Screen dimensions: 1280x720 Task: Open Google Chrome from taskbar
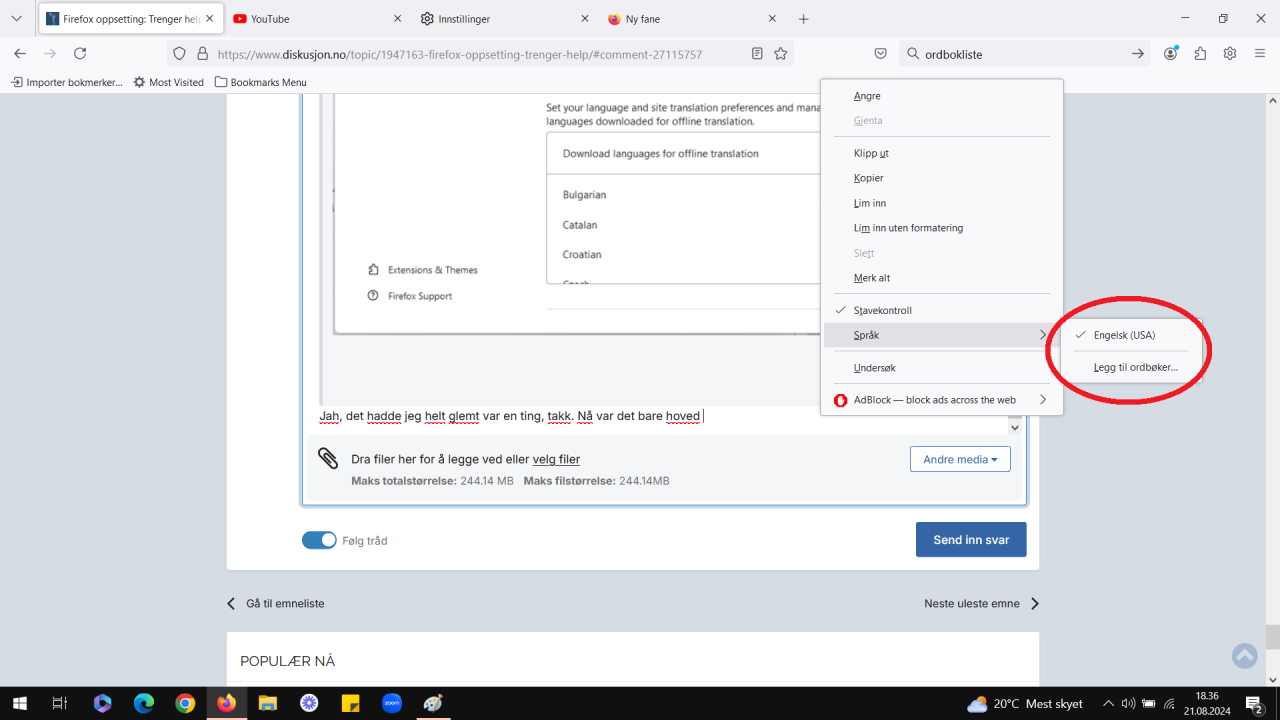(185, 703)
